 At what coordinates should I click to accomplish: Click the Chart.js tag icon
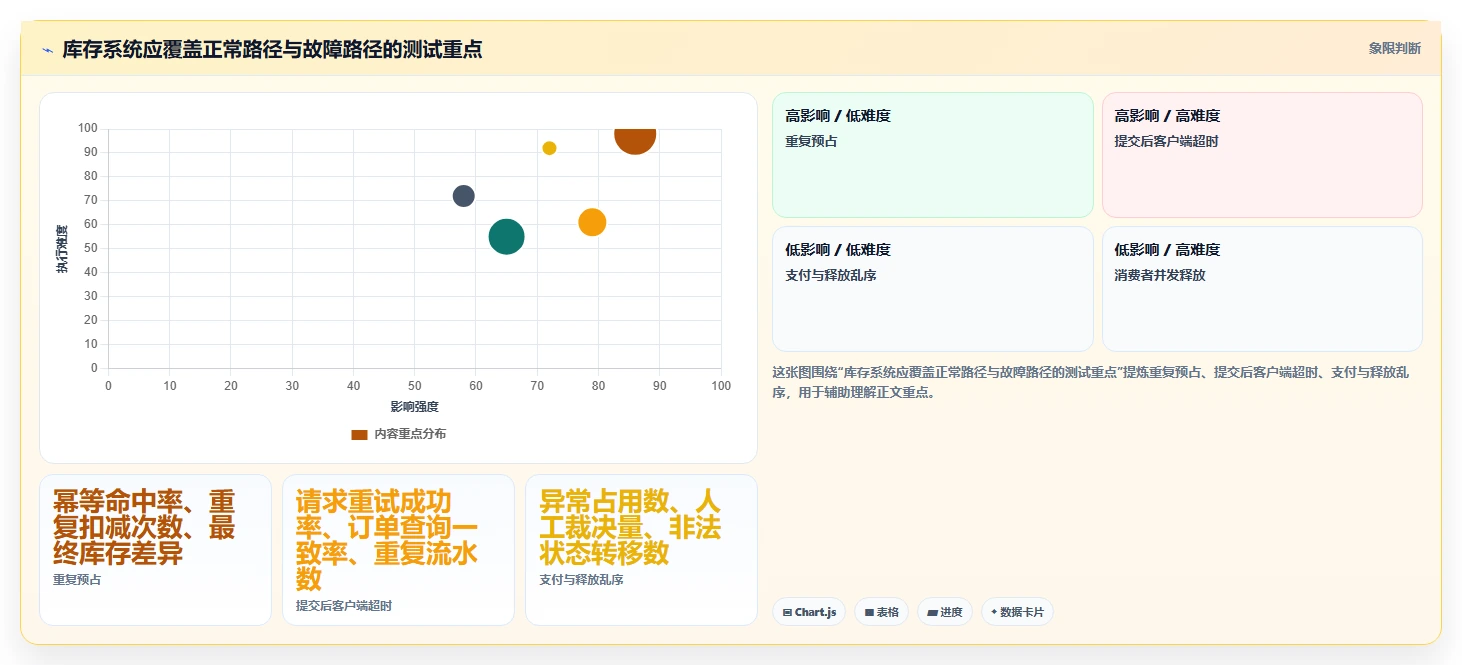(788, 612)
